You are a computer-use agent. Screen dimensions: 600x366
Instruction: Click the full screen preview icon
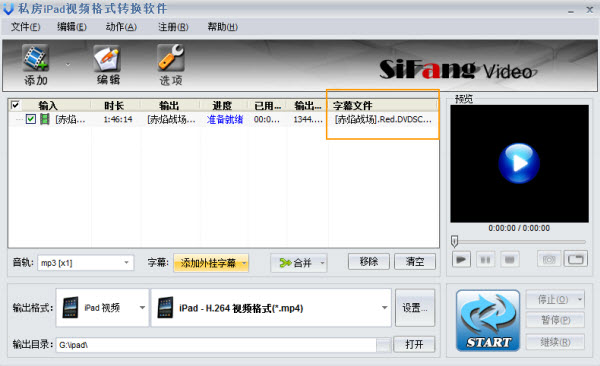[576, 259]
